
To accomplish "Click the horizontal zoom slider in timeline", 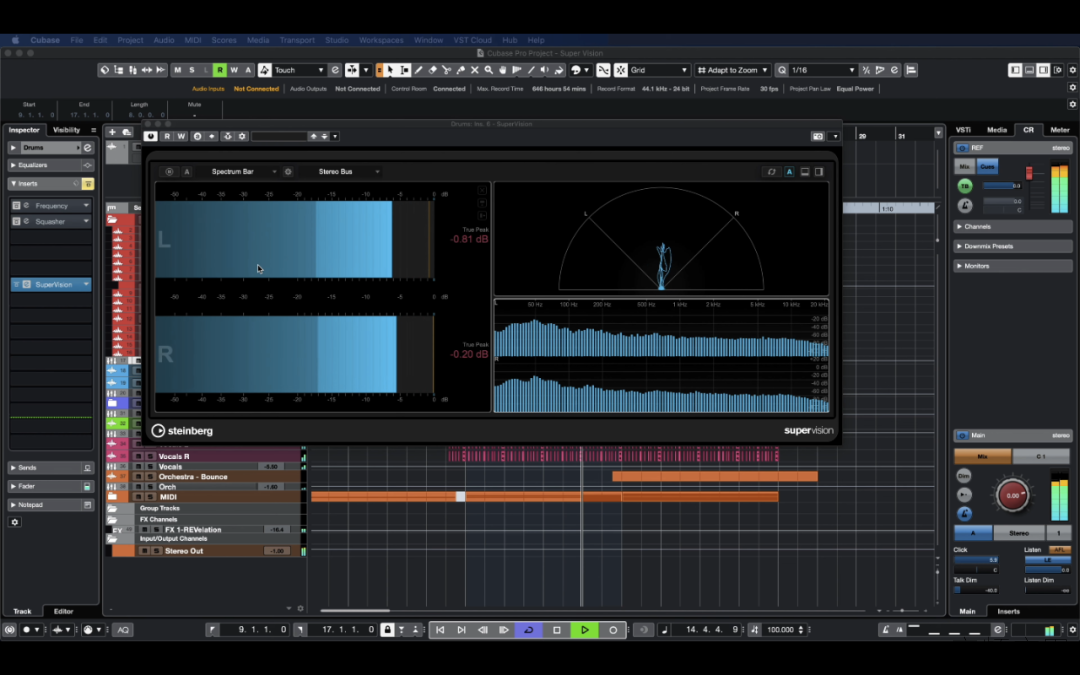I will point(902,611).
